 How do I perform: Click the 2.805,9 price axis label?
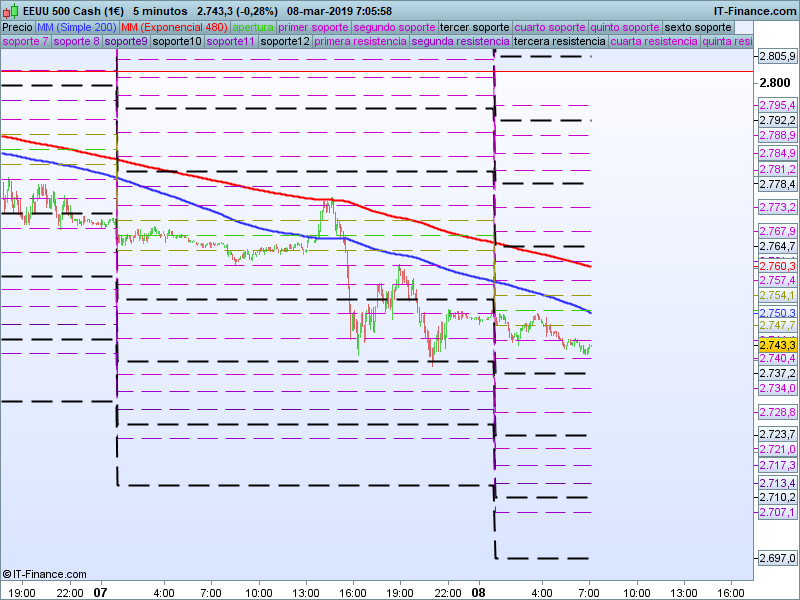(777, 56)
